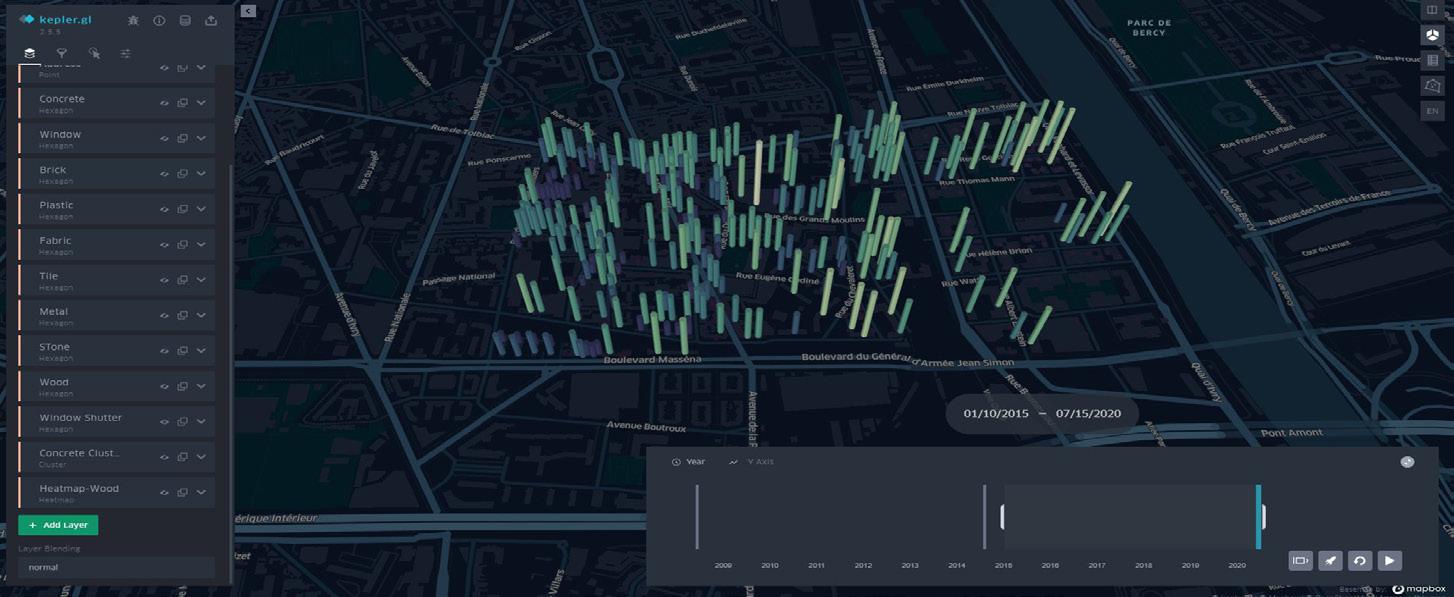The height and width of the screenshot is (597, 1454).
Task: Play the time animation
Action: pos(1389,561)
